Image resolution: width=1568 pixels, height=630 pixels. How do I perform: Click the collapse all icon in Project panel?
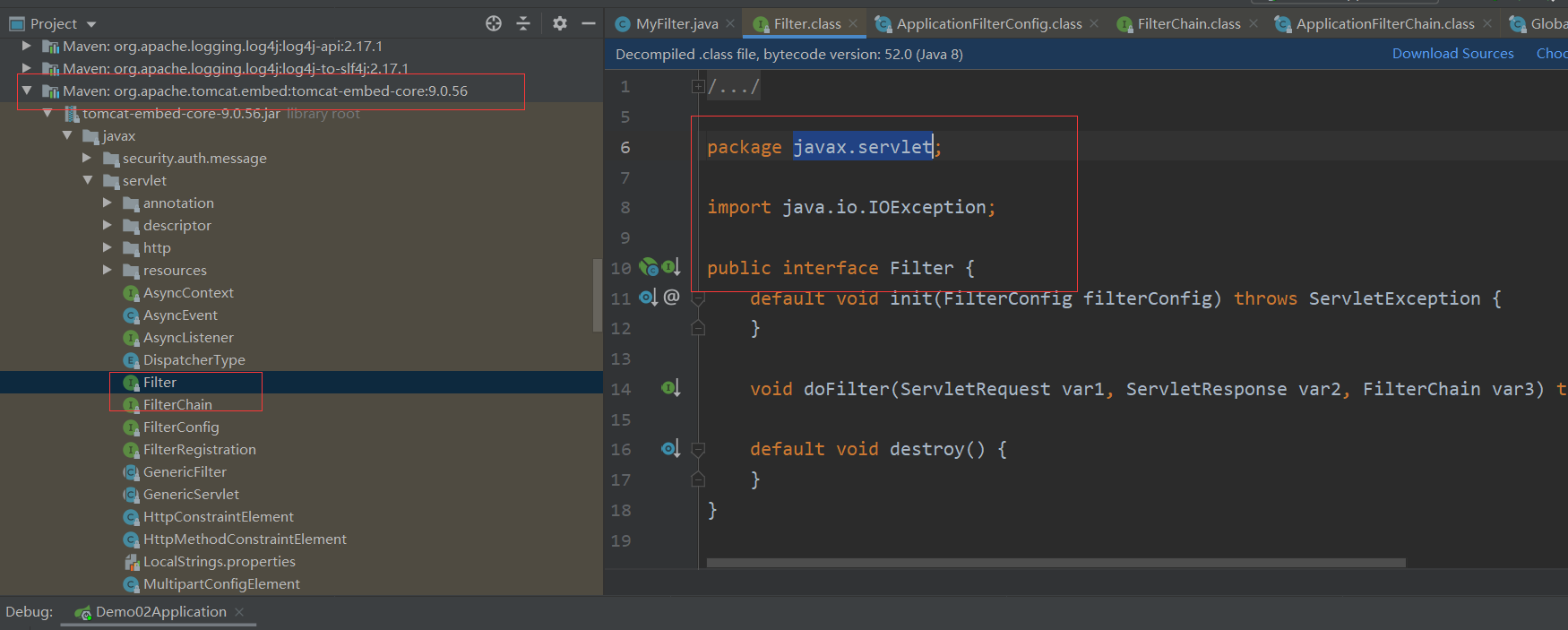(523, 23)
